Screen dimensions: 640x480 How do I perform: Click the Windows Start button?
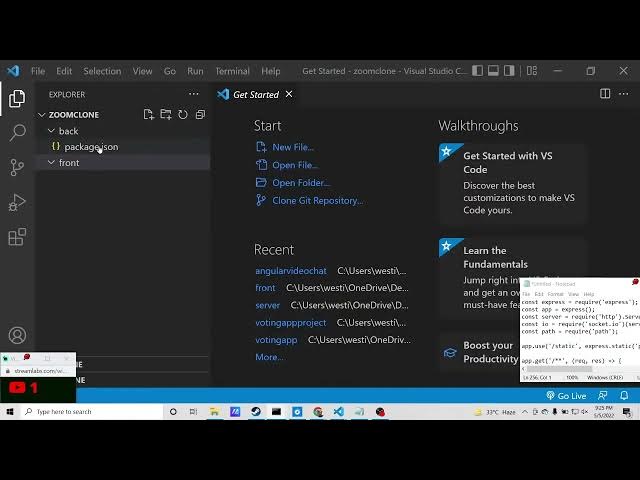click(10, 412)
